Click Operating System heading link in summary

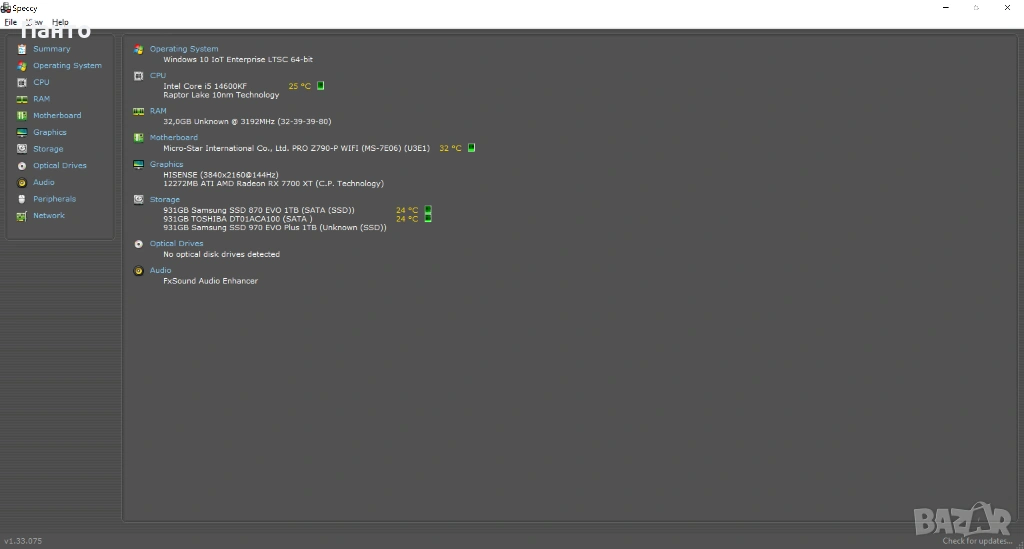point(184,49)
